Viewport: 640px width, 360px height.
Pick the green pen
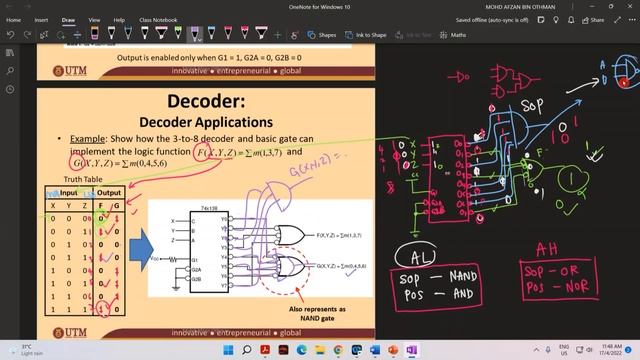pos(178,33)
